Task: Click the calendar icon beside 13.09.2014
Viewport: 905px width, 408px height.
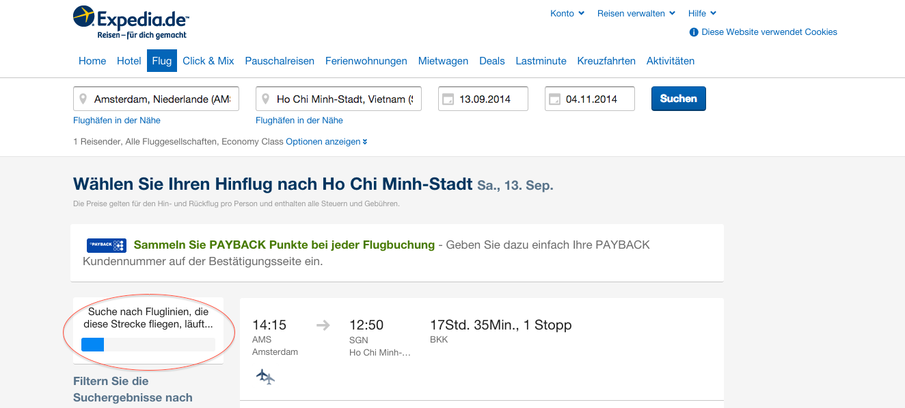Action: [x=448, y=99]
